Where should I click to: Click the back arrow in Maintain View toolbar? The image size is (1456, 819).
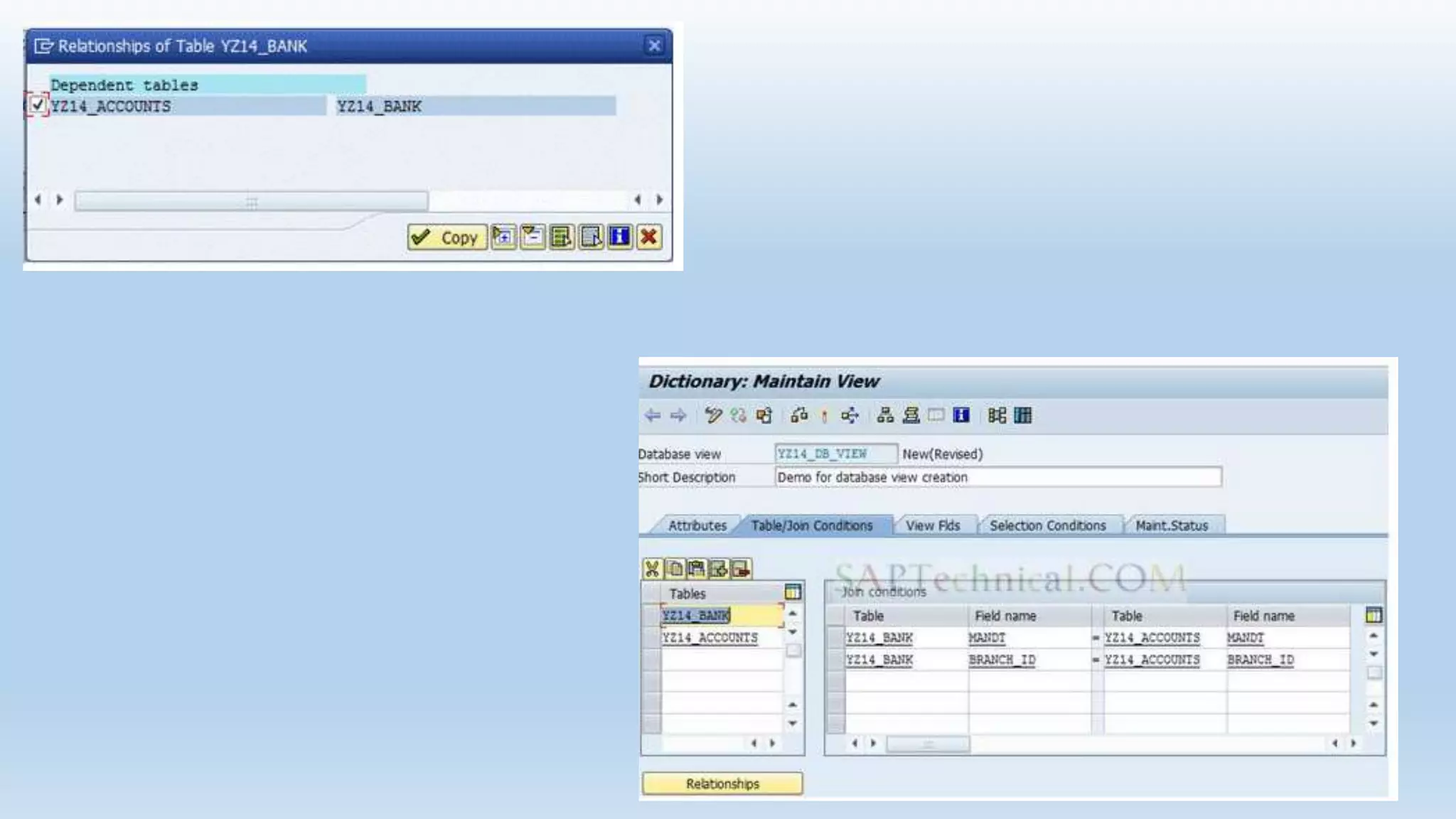(652, 415)
